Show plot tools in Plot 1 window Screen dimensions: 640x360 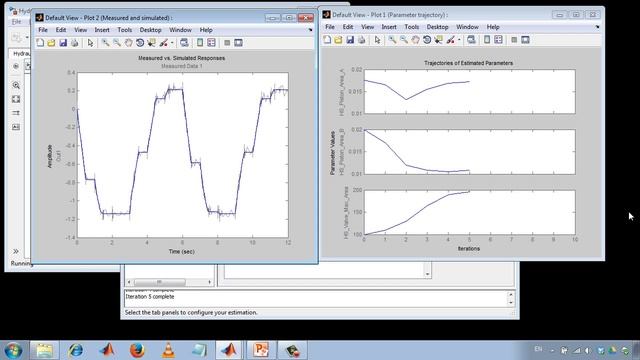(x=526, y=40)
